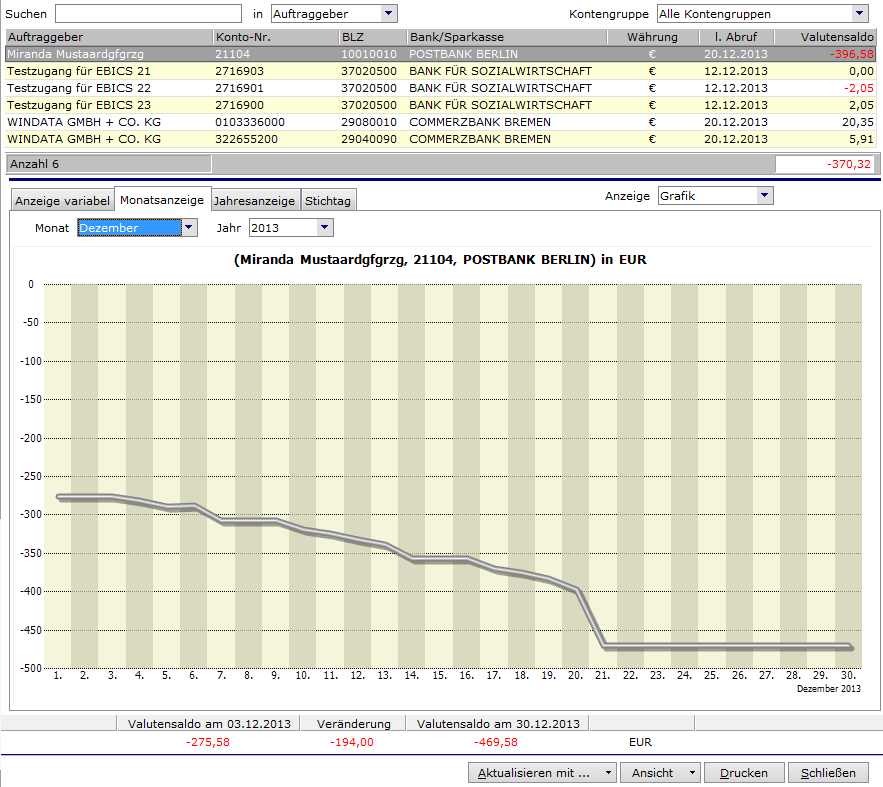
Task: Expand the Kontengruppe dropdown
Action: tap(859, 14)
